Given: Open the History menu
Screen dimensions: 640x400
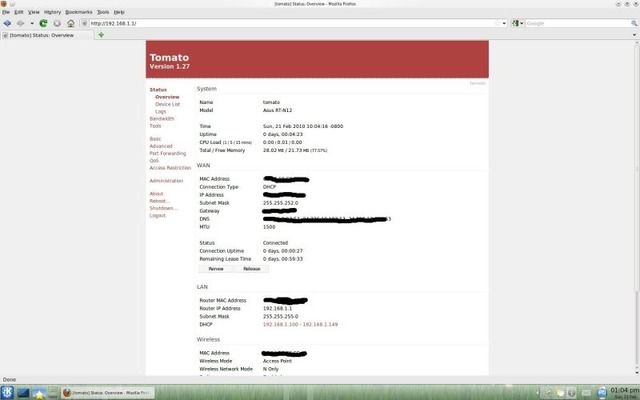Looking at the screenshot, I should point(52,12).
